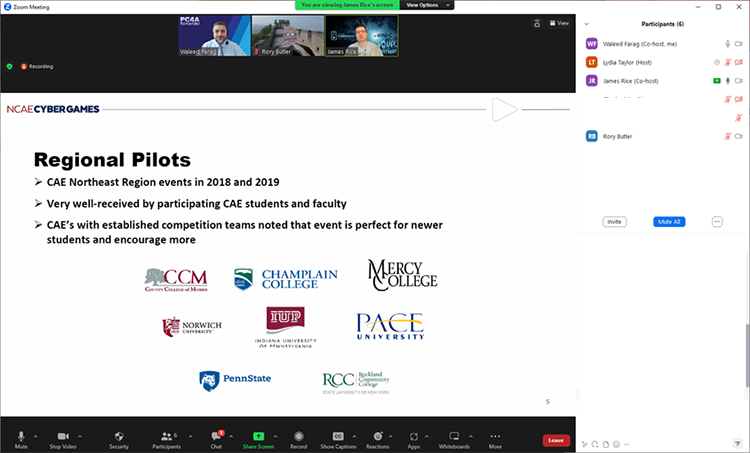Open the Participants panel button in toolbar
Viewport: 750px width, 453px height.
click(x=166, y=440)
